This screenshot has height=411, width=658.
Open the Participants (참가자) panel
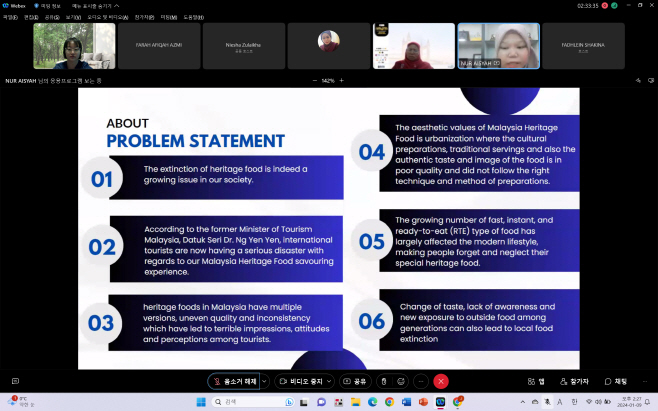[x=574, y=381]
